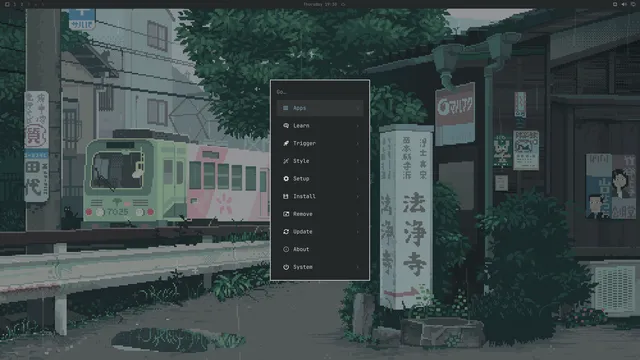The width and height of the screenshot is (640, 360).
Task: Click the Trigger rocket icon
Action: [x=286, y=143]
